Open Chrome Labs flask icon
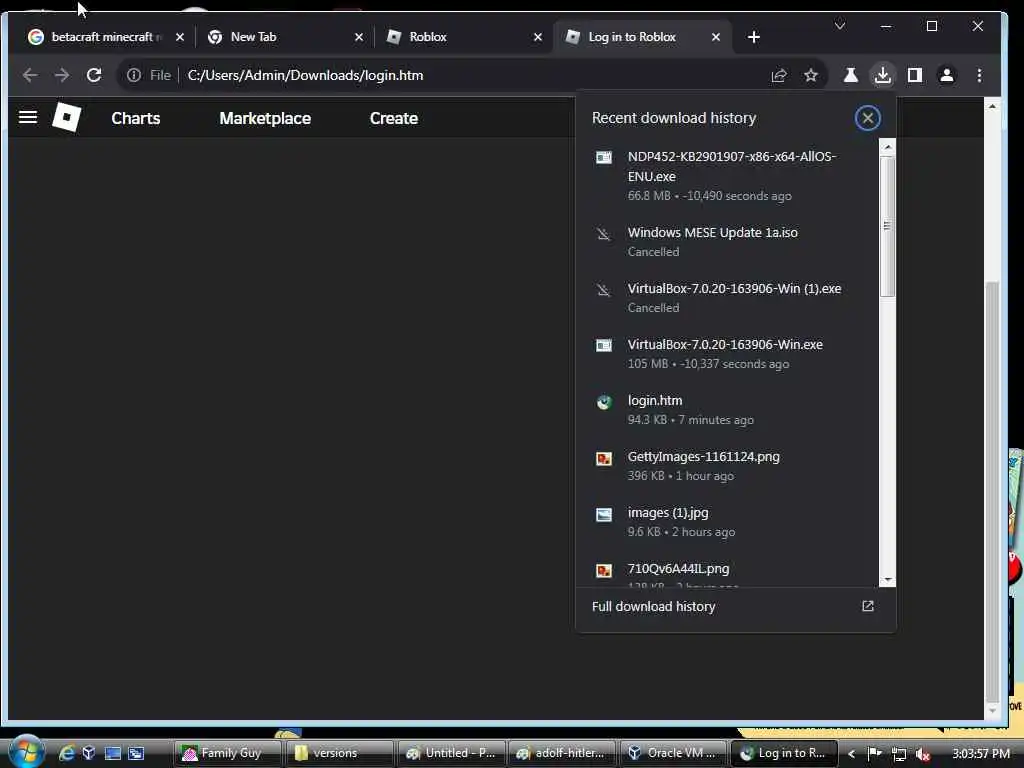Screen dimensions: 1024x768 pyautogui.click(x=850, y=76)
